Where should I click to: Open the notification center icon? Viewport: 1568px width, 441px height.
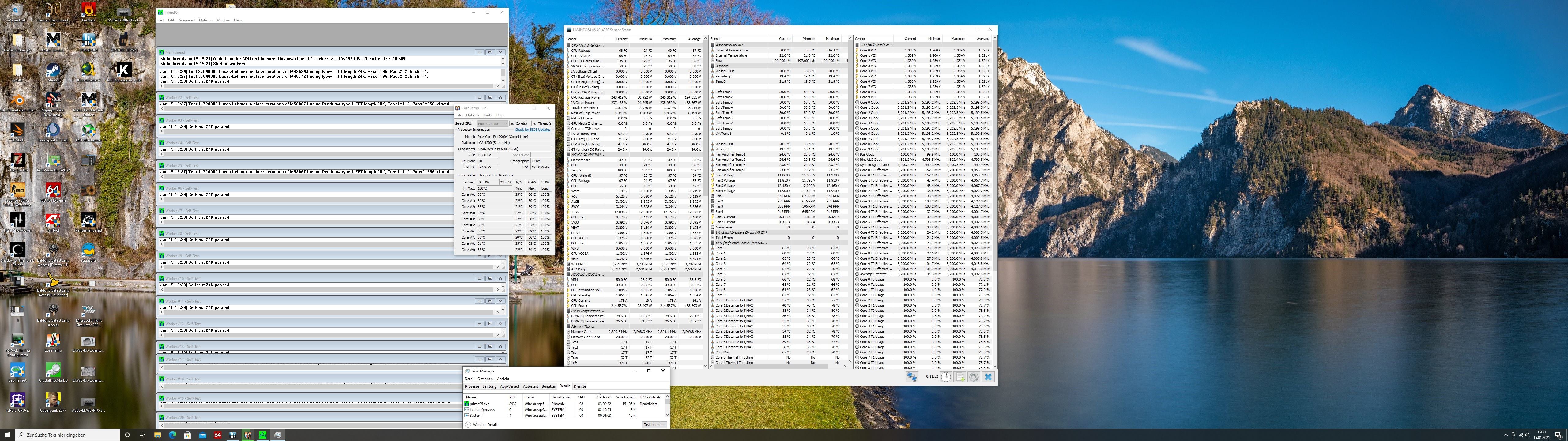click(1558, 435)
